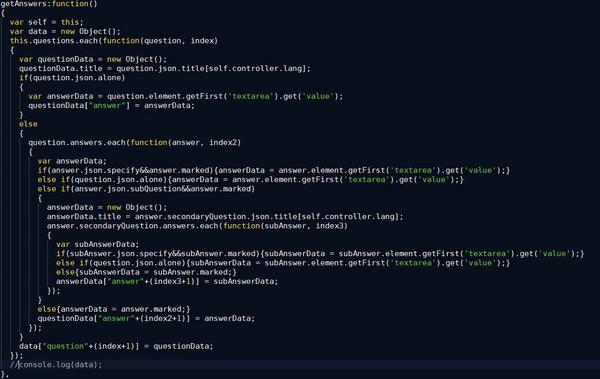Click 'this.questions.each(function(question, index)' line
The width and height of the screenshot is (600, 379).
click(x=114, y=41)
